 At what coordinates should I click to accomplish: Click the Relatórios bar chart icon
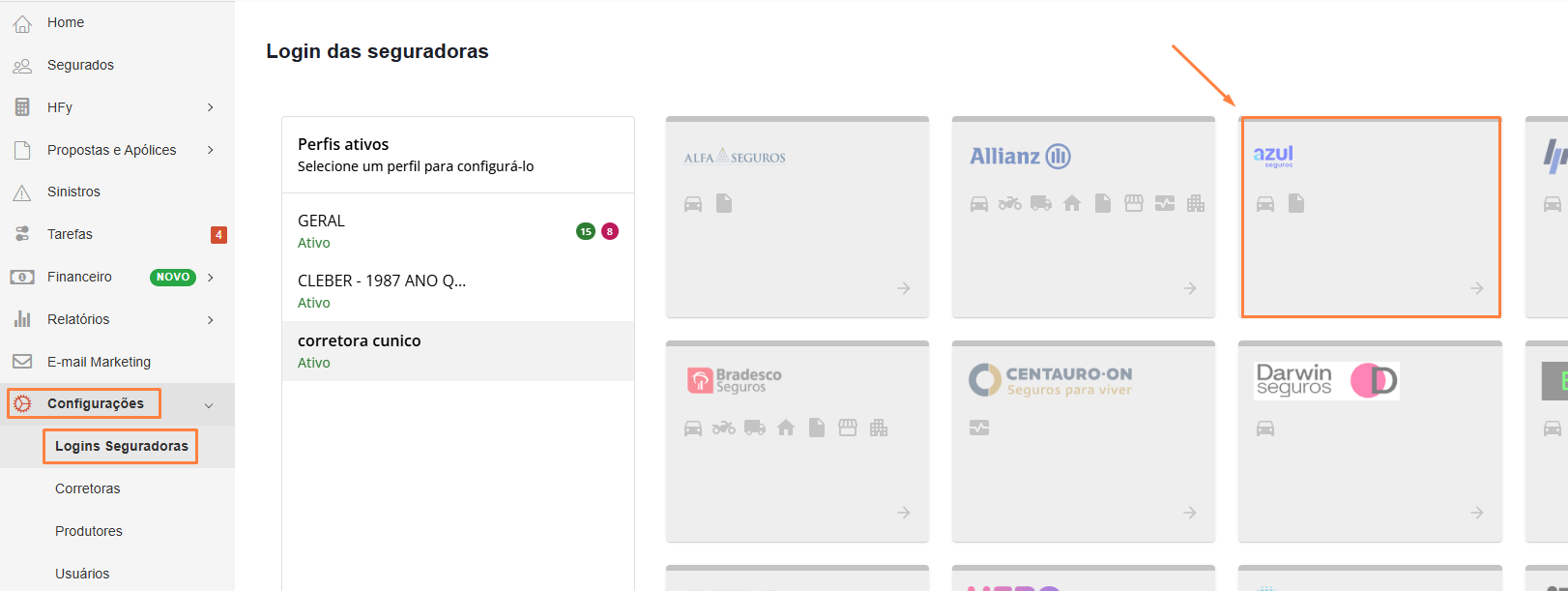tap(22, 319)
